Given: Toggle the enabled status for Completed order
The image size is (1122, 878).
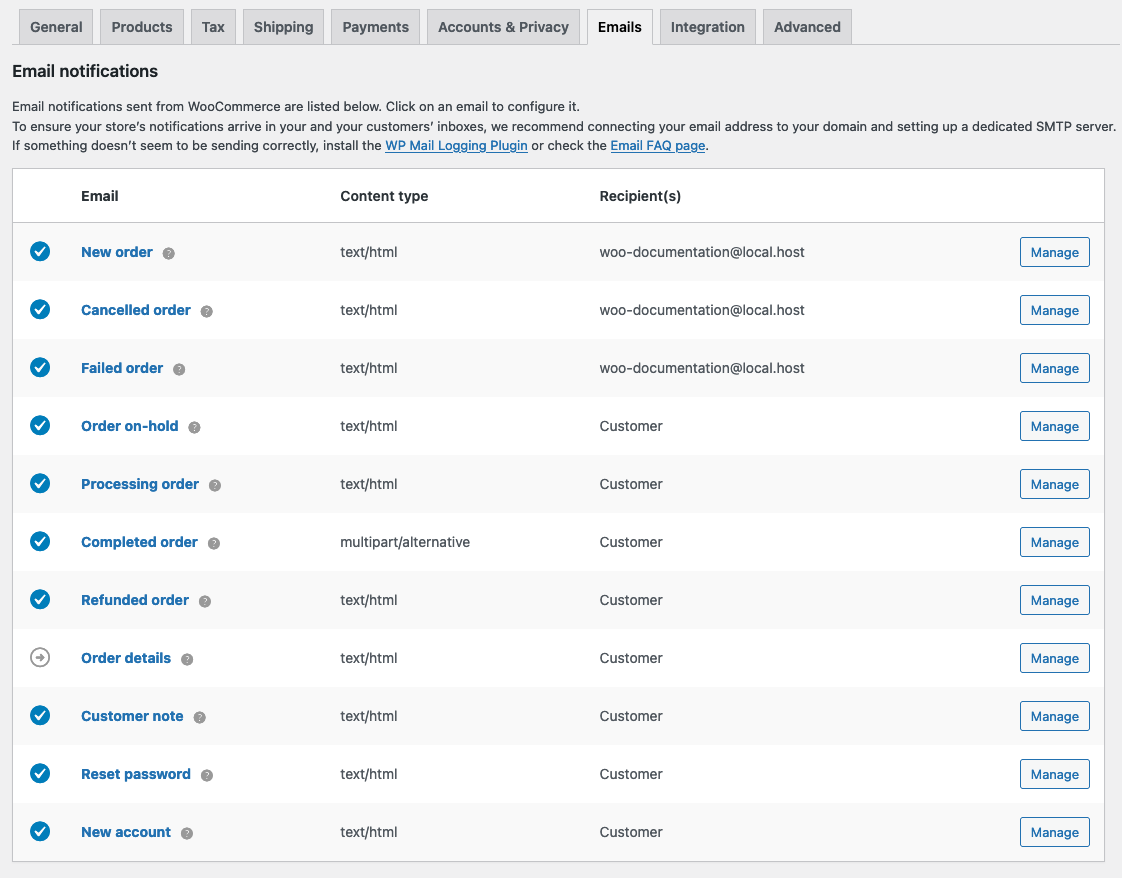Looking at the screenshot, I should (40, 542).
